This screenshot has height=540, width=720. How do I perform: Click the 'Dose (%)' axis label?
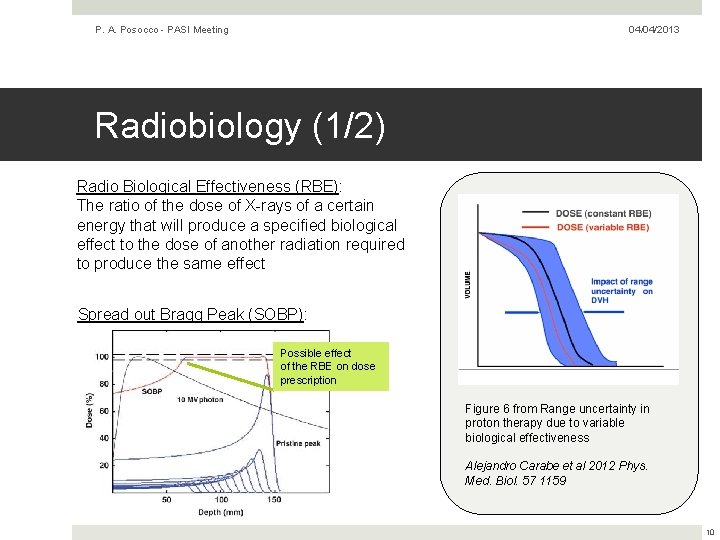[89, 411]
